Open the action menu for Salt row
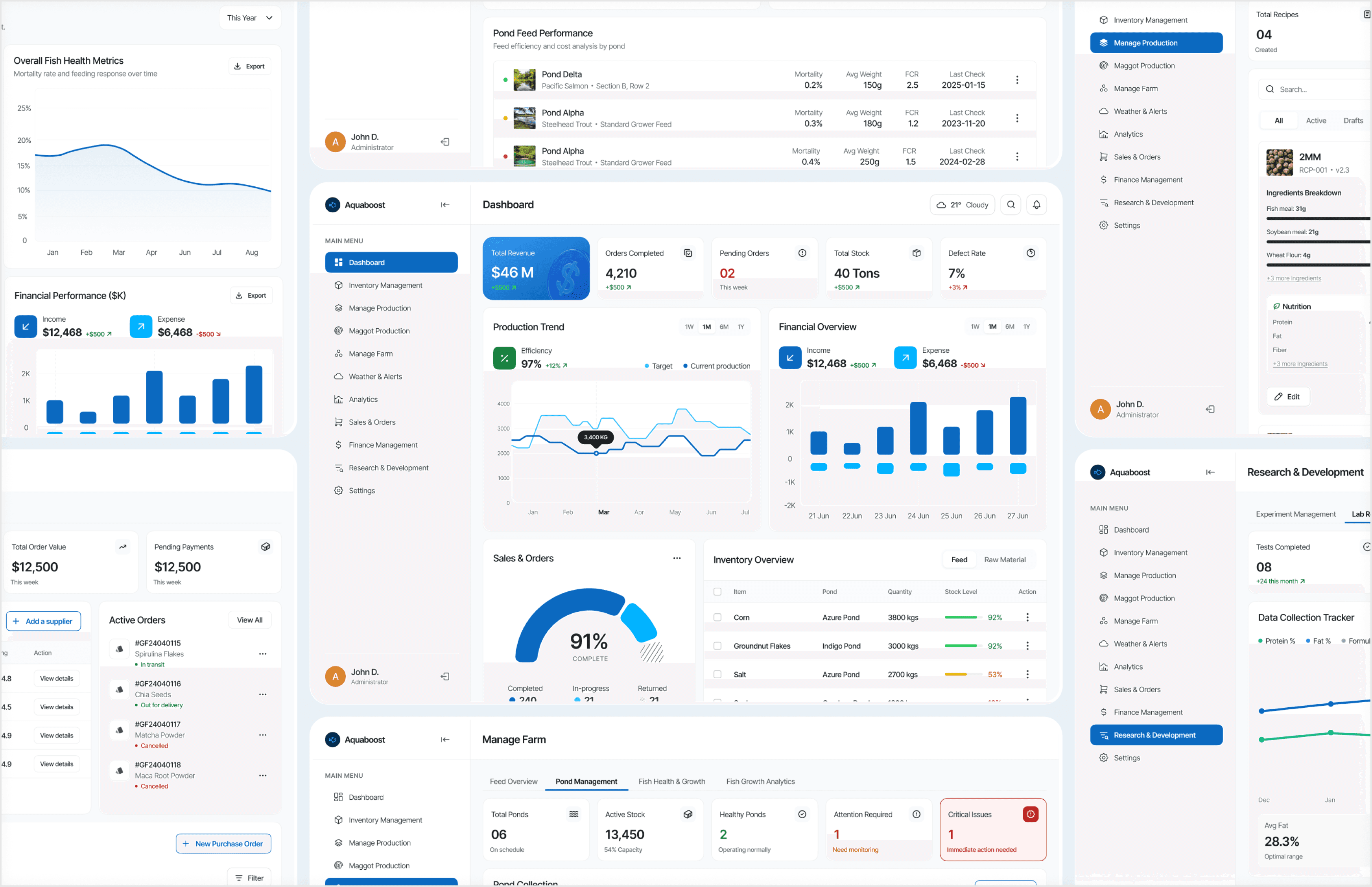The height and width of the screenshot is (887, 1372). pyautogui.click(x=1027, y=674)
